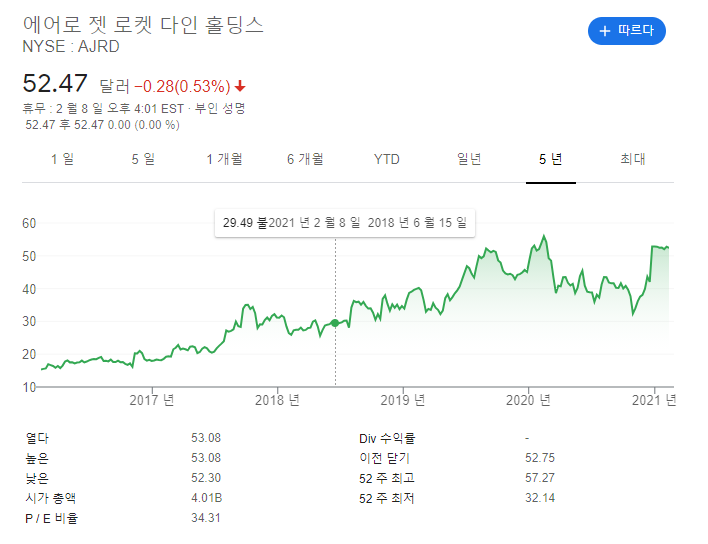Select the 1 일 time range tab
Screen dimensions: 708x544
pyautogui.click(x=62, y=159)
